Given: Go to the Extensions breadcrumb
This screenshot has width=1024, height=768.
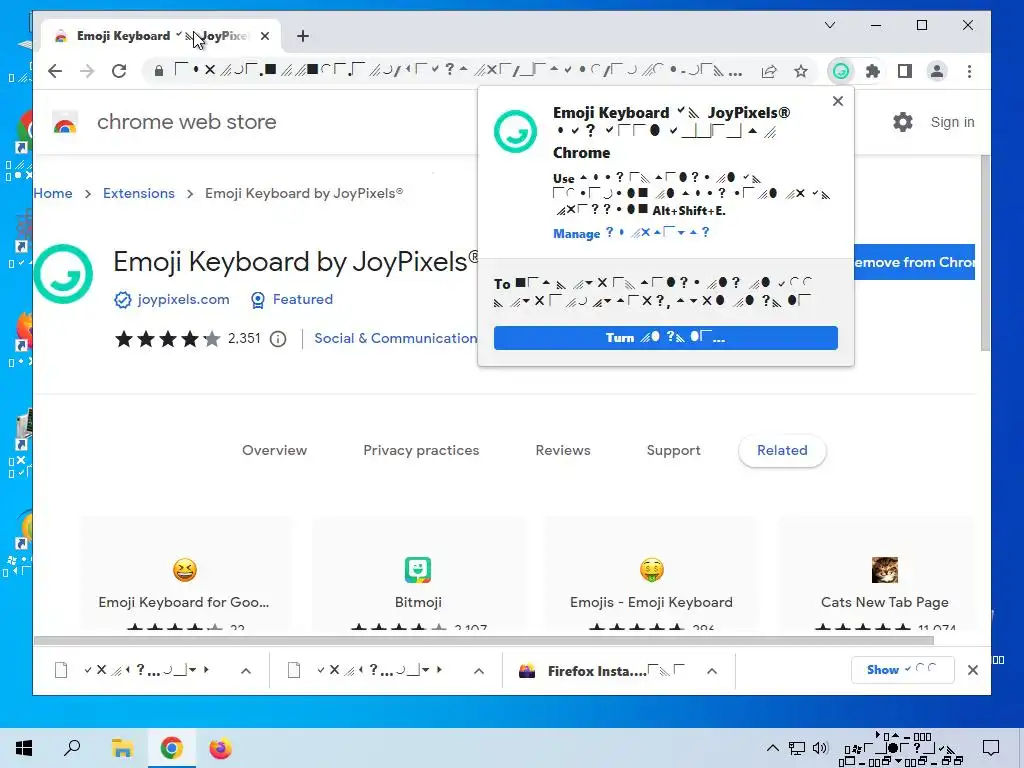Looking at the screenshot, I should pos(138,193).
